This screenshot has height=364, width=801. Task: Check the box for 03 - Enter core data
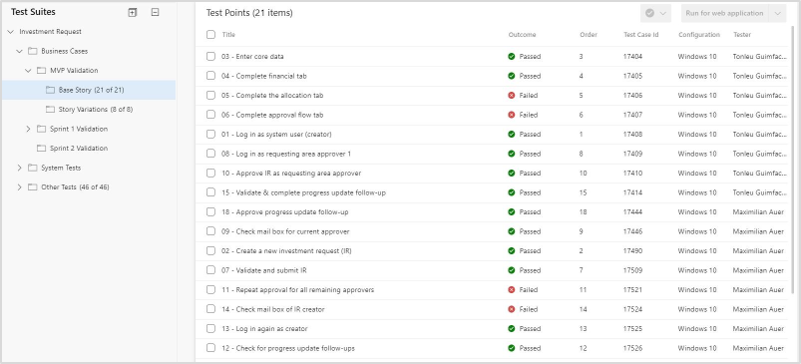click(210, 56)
